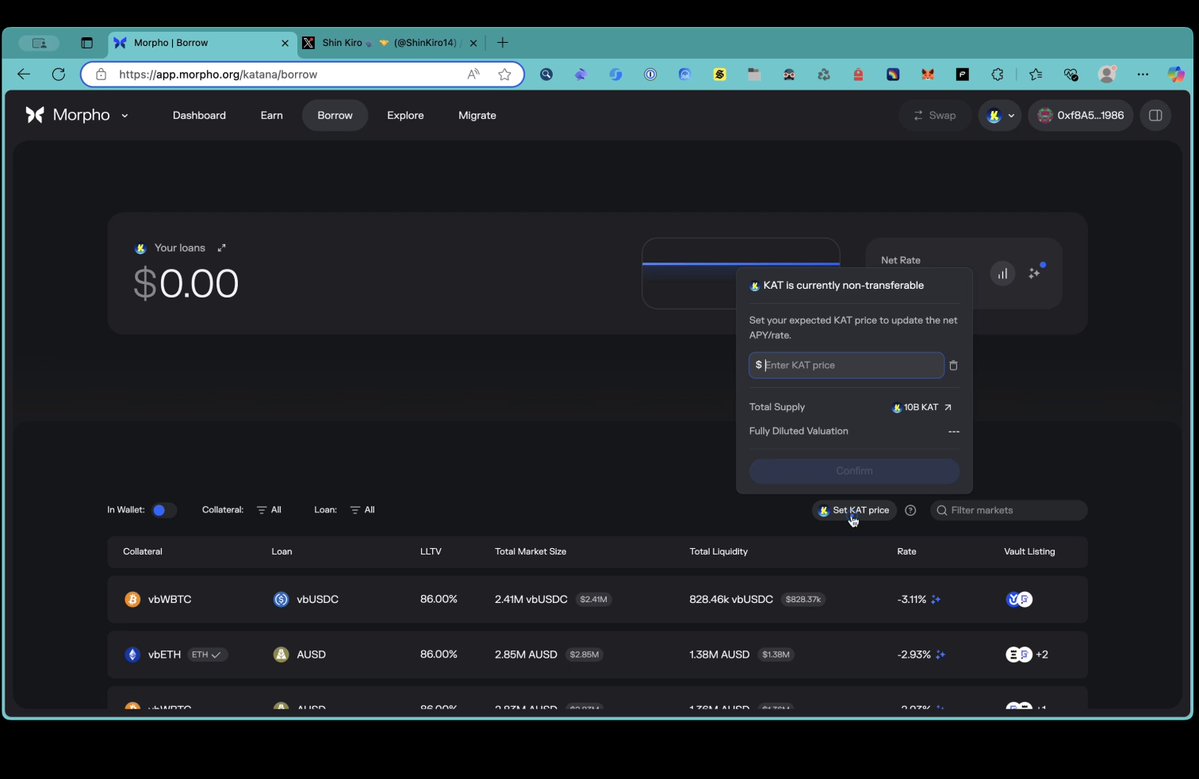
Task: Click the Read aloud icon in address bar
Action: point(473,74)
